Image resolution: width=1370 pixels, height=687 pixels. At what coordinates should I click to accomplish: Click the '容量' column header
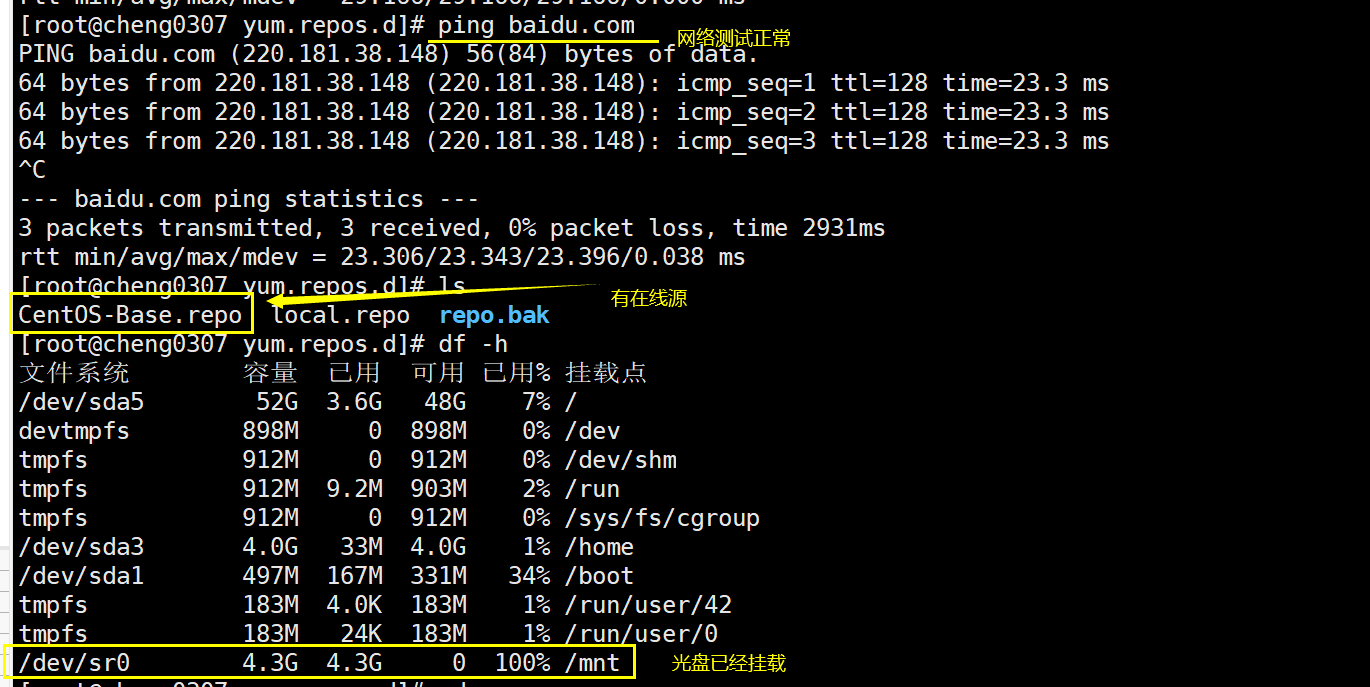[x=270, y=373]
